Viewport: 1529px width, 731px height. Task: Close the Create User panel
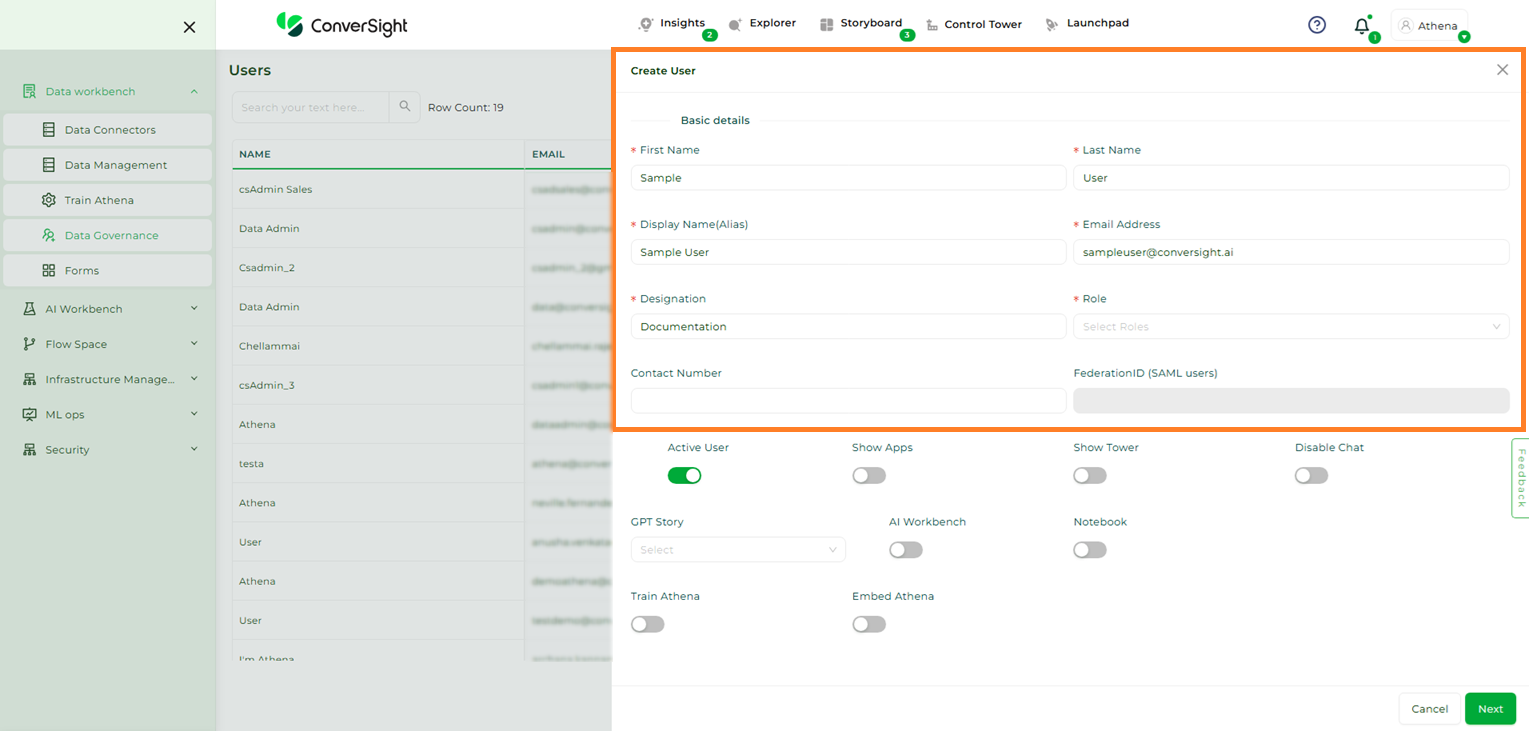click(1502, 70)
